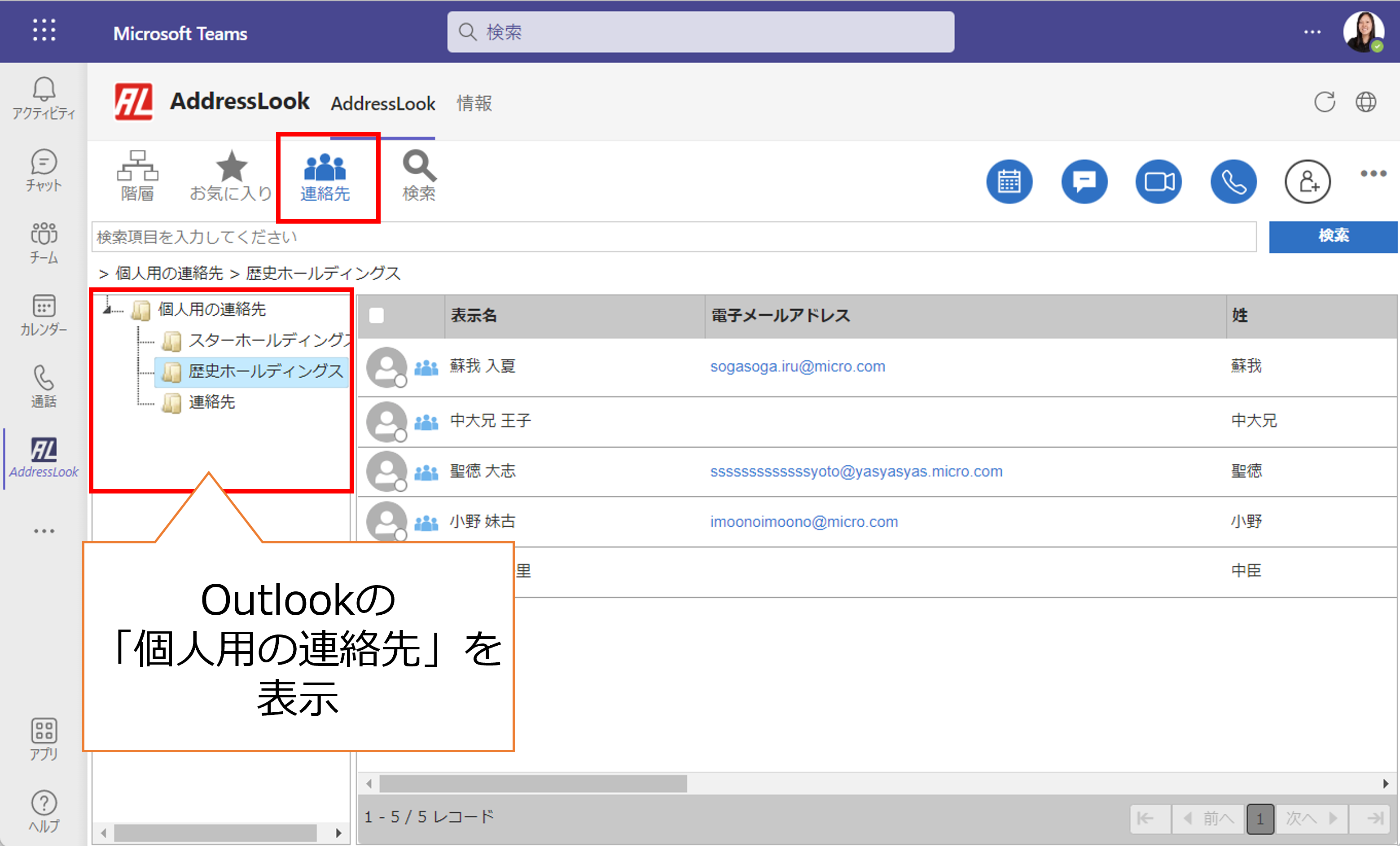1400x846 pixels.
Task: Open the 検索 magnifier toolbar tab
Action: [x=419, y=175]
